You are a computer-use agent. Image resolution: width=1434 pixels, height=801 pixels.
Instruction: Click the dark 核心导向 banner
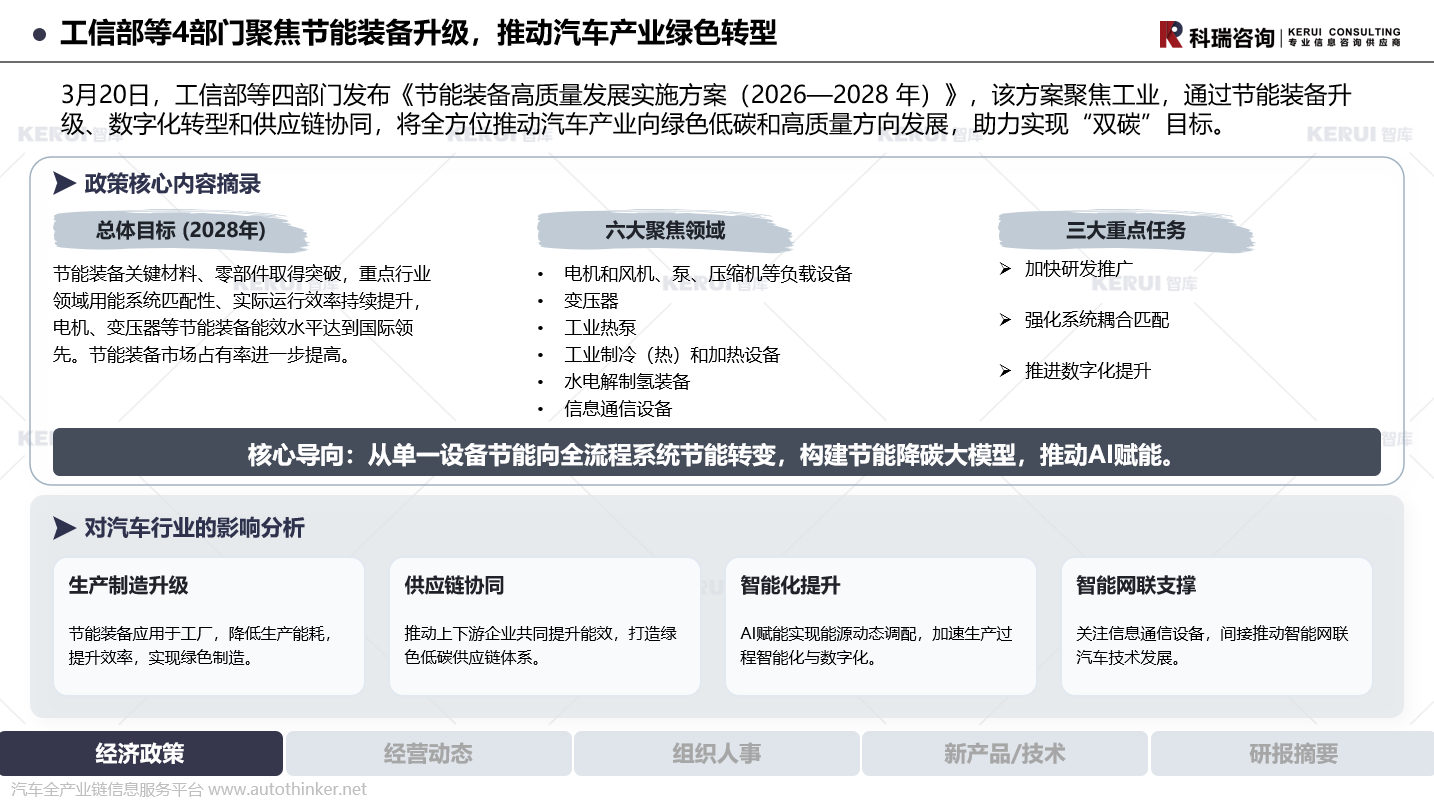(x=716, y=453)
